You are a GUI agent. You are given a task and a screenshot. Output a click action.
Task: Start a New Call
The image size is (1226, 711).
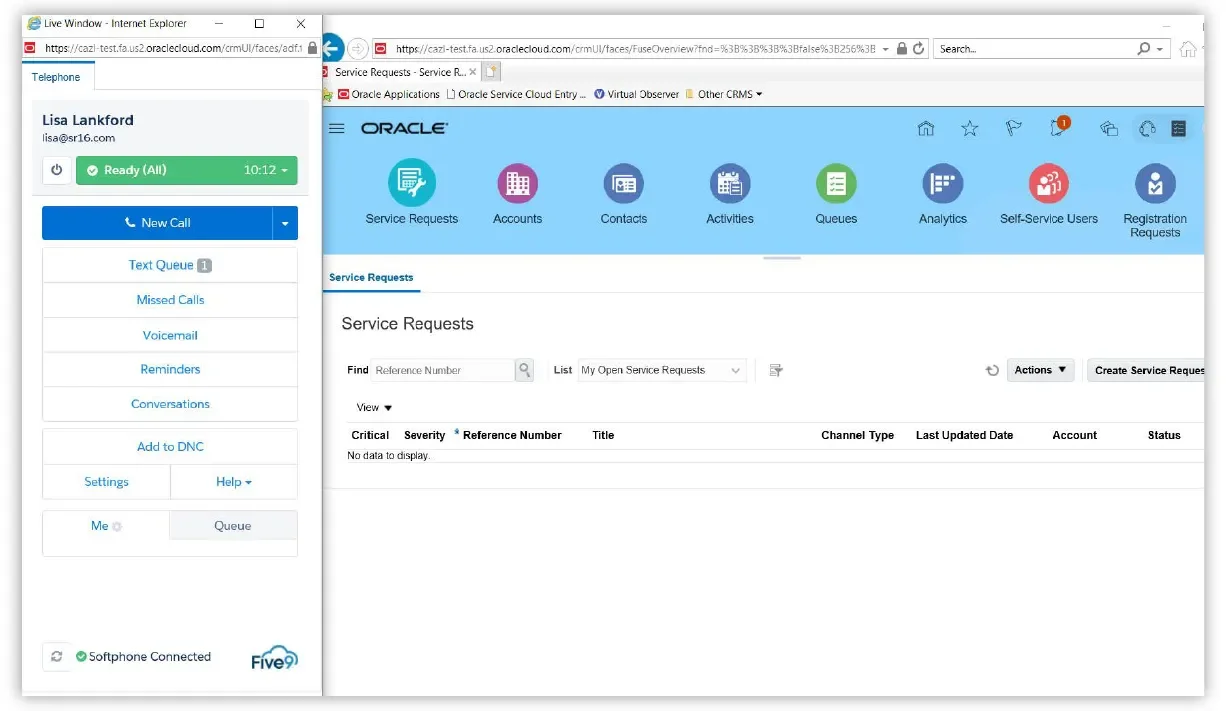point(157,223)
